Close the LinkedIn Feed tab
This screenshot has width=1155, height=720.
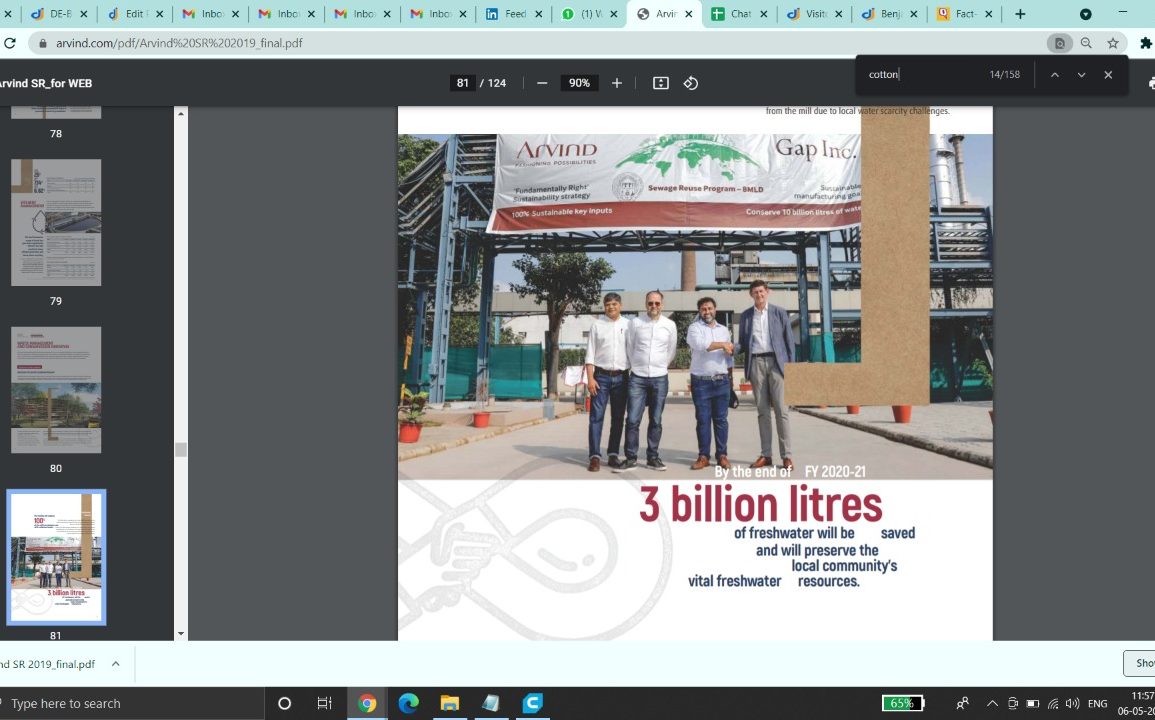tap(538, 14)
